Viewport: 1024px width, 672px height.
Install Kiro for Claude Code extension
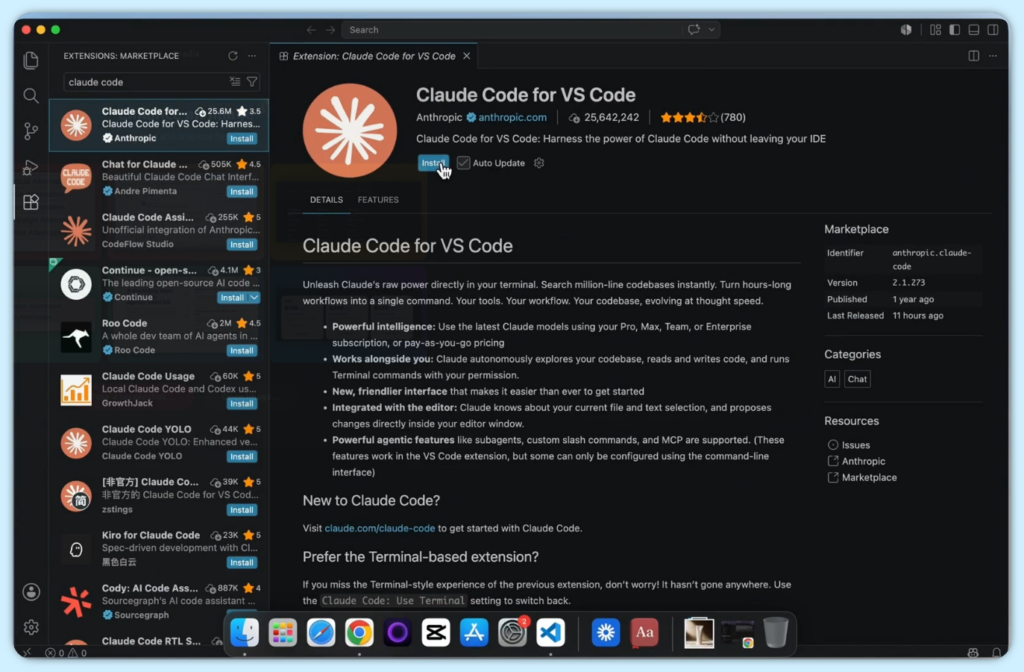click(x=242, y=562)
